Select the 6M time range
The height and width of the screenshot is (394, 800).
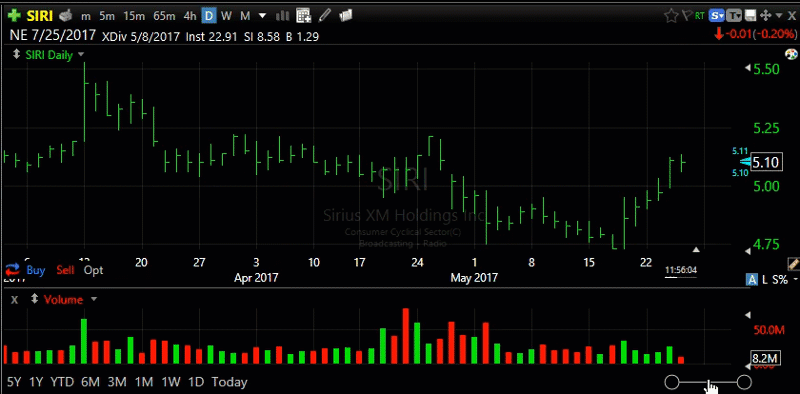pyautogui.click(x=89, y=382)
